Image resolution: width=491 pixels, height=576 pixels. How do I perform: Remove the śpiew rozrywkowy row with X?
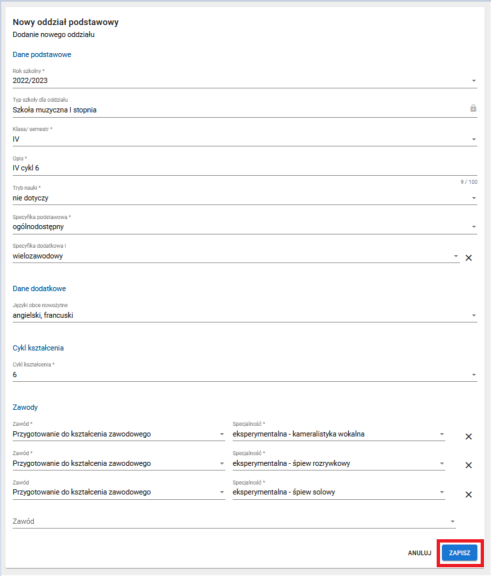point(469,465)
